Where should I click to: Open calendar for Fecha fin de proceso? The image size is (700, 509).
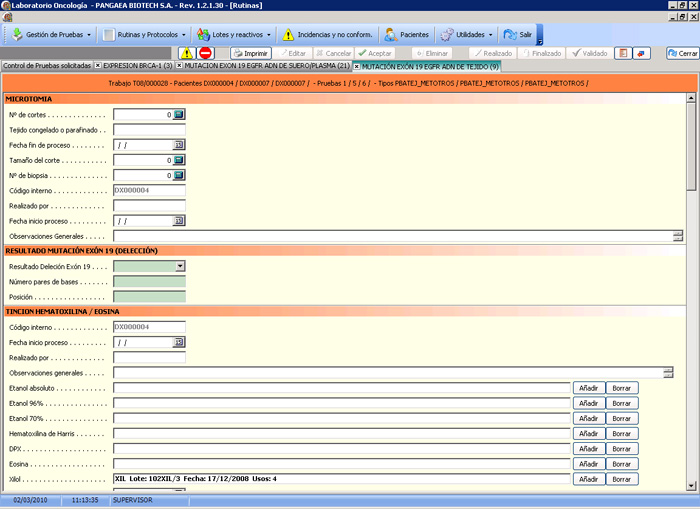click(179, 145)
